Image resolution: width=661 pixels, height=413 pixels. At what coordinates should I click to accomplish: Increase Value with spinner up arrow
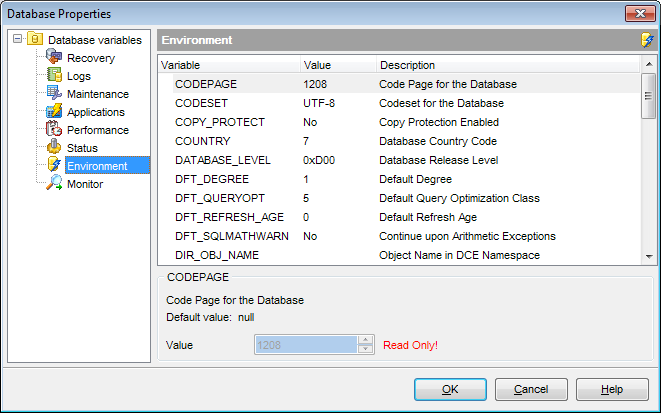pos(366,340)
